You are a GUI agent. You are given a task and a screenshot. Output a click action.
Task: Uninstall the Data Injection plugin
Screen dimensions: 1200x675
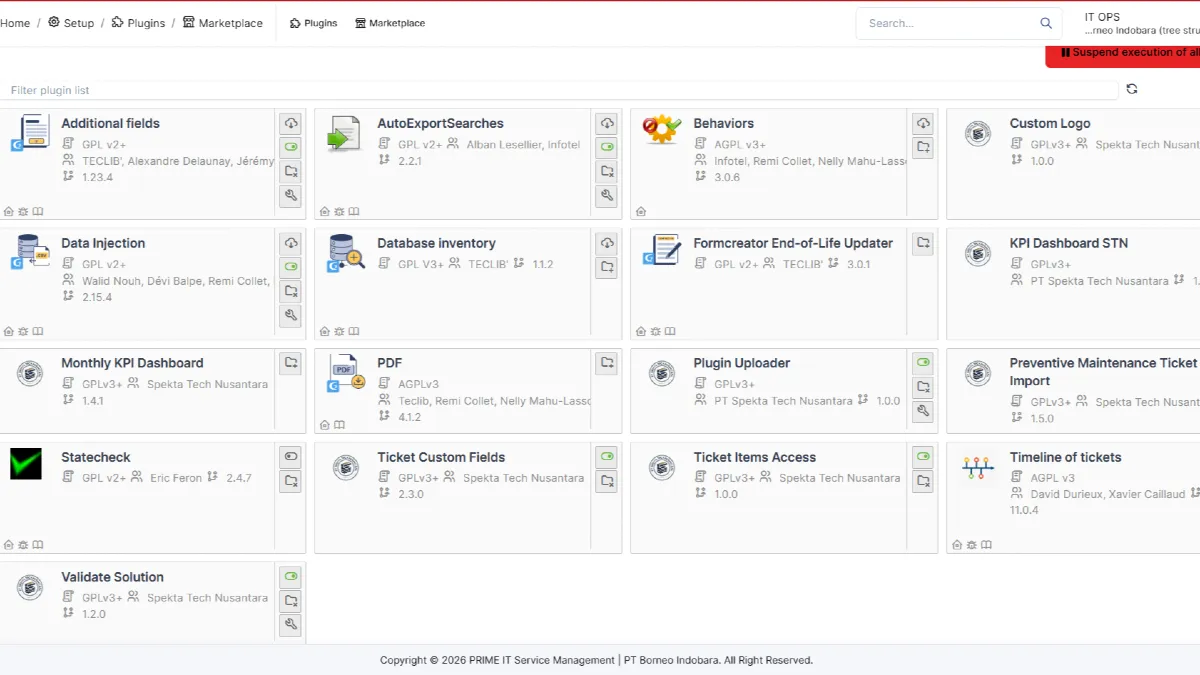pyautogui.click(x=291, y=292)
